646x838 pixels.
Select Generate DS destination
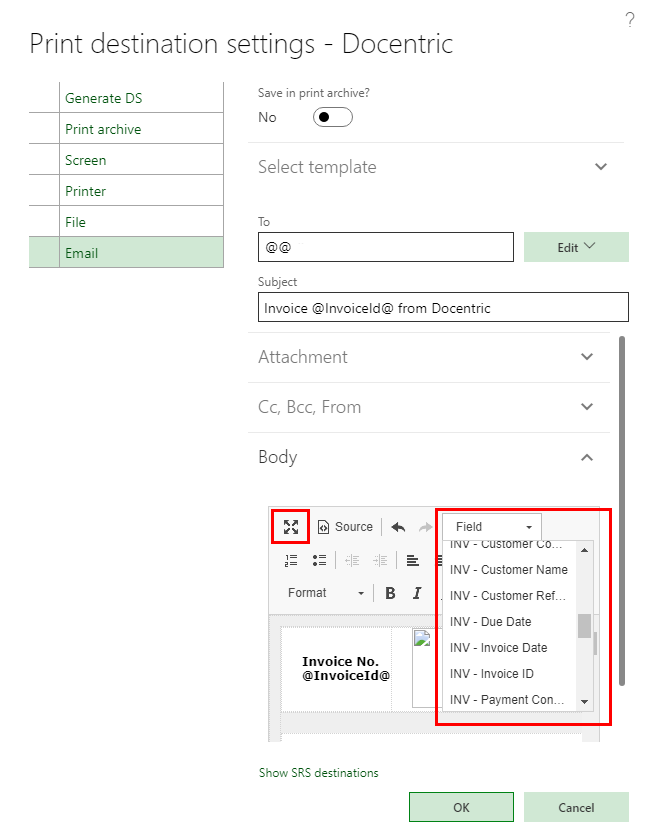141,98
